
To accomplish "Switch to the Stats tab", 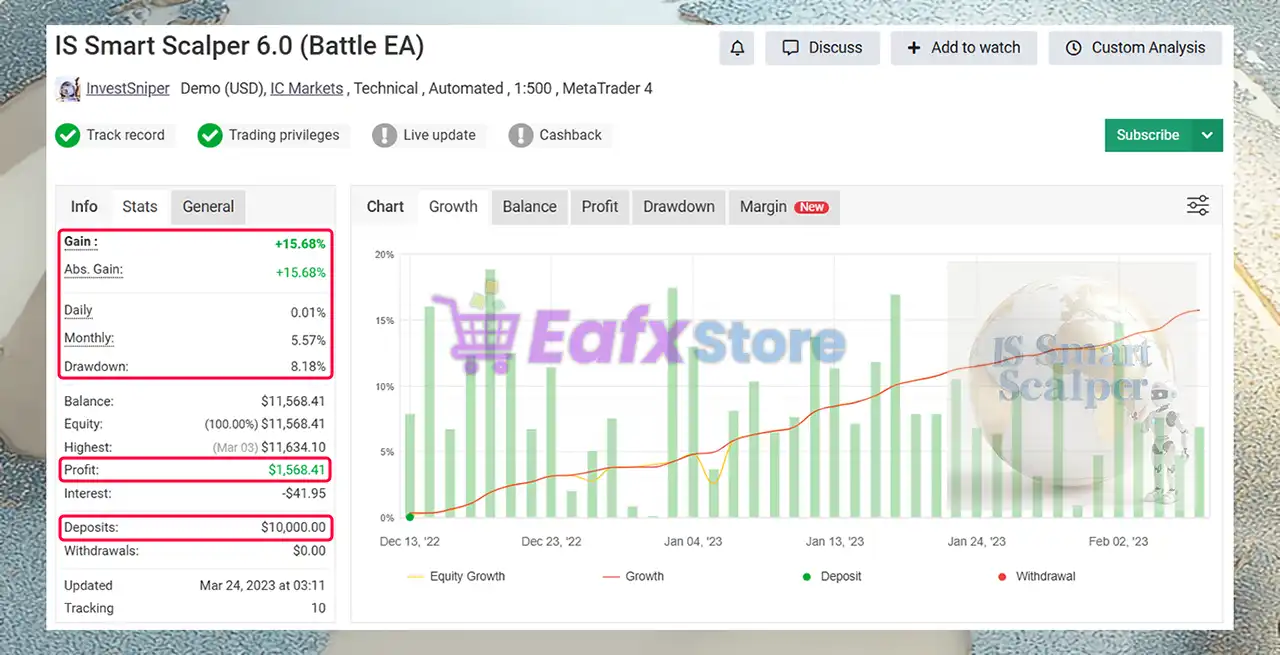I will [x=140, y=207].
